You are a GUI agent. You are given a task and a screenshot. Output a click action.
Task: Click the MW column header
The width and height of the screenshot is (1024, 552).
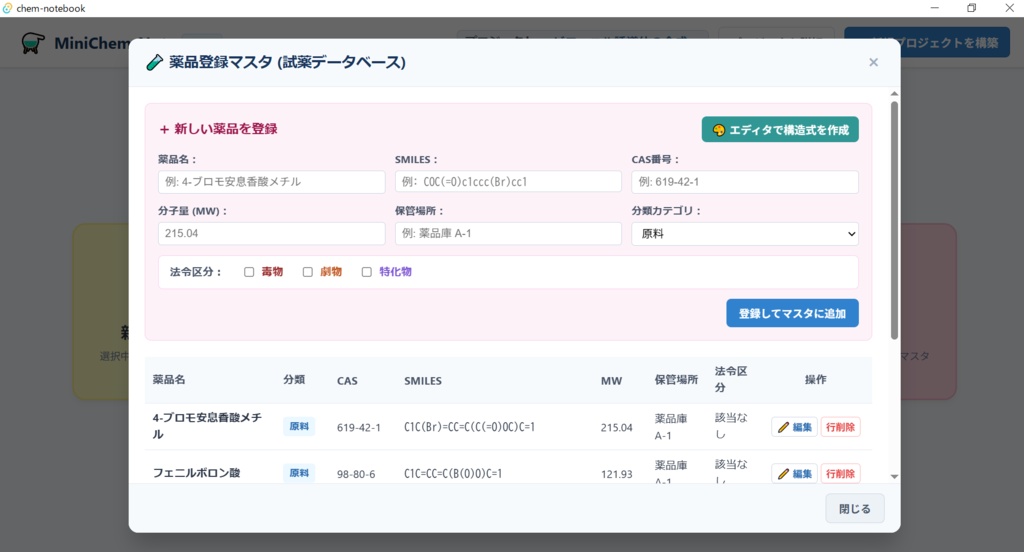(x=611, y=381)
